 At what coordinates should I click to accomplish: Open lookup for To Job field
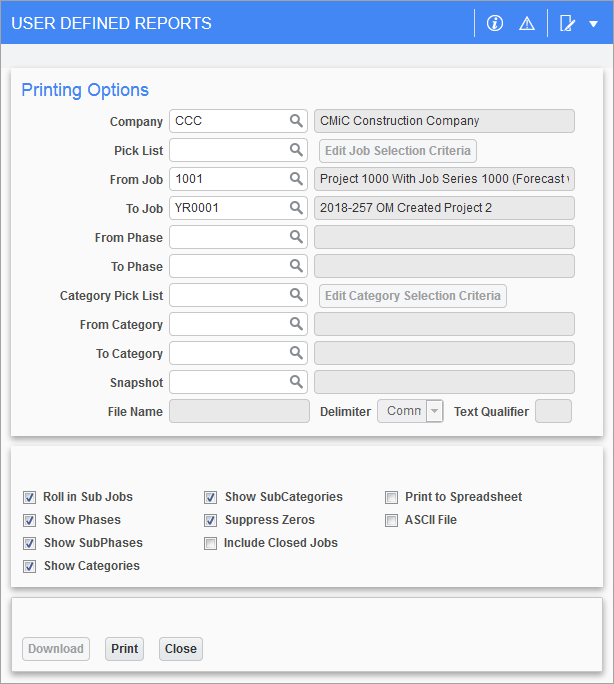coord(296,208)
